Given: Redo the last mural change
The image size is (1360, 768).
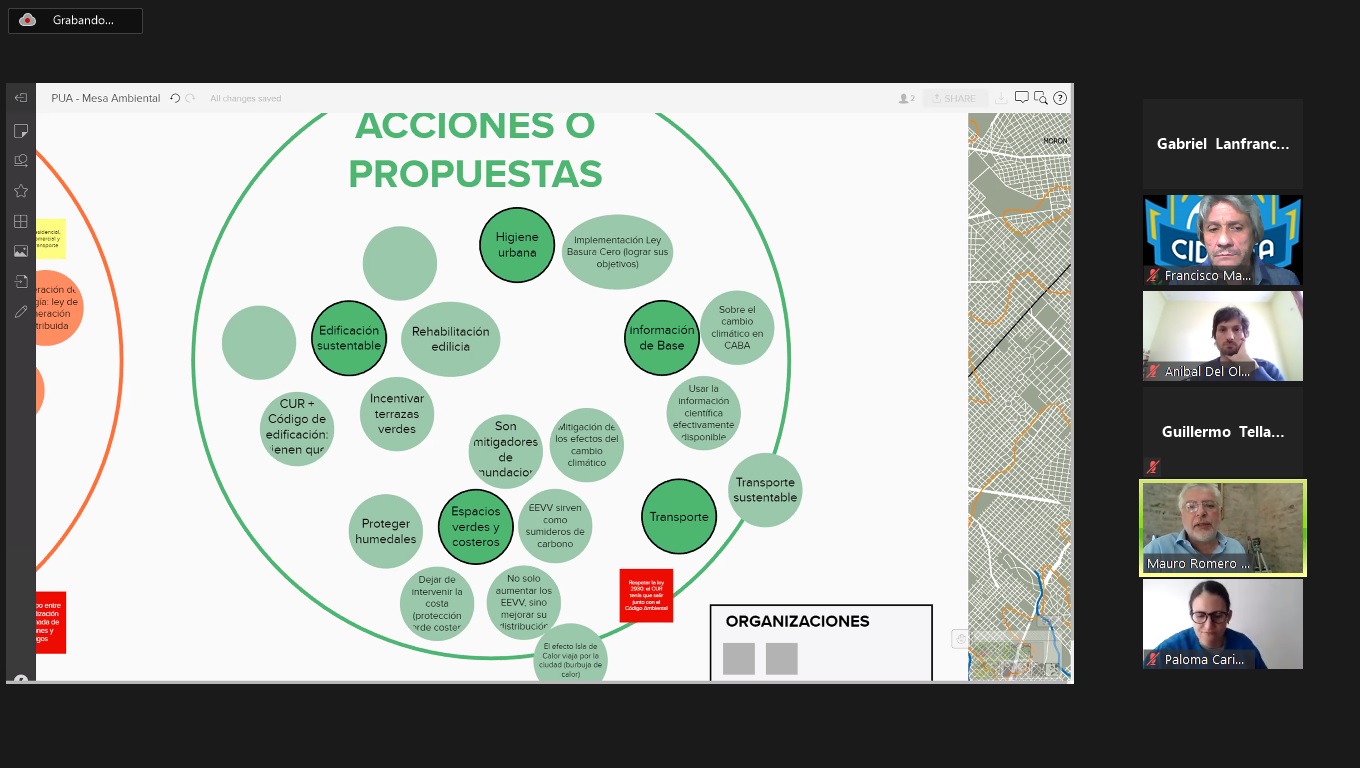Looking at the screenshot, I should pos(191,98).
